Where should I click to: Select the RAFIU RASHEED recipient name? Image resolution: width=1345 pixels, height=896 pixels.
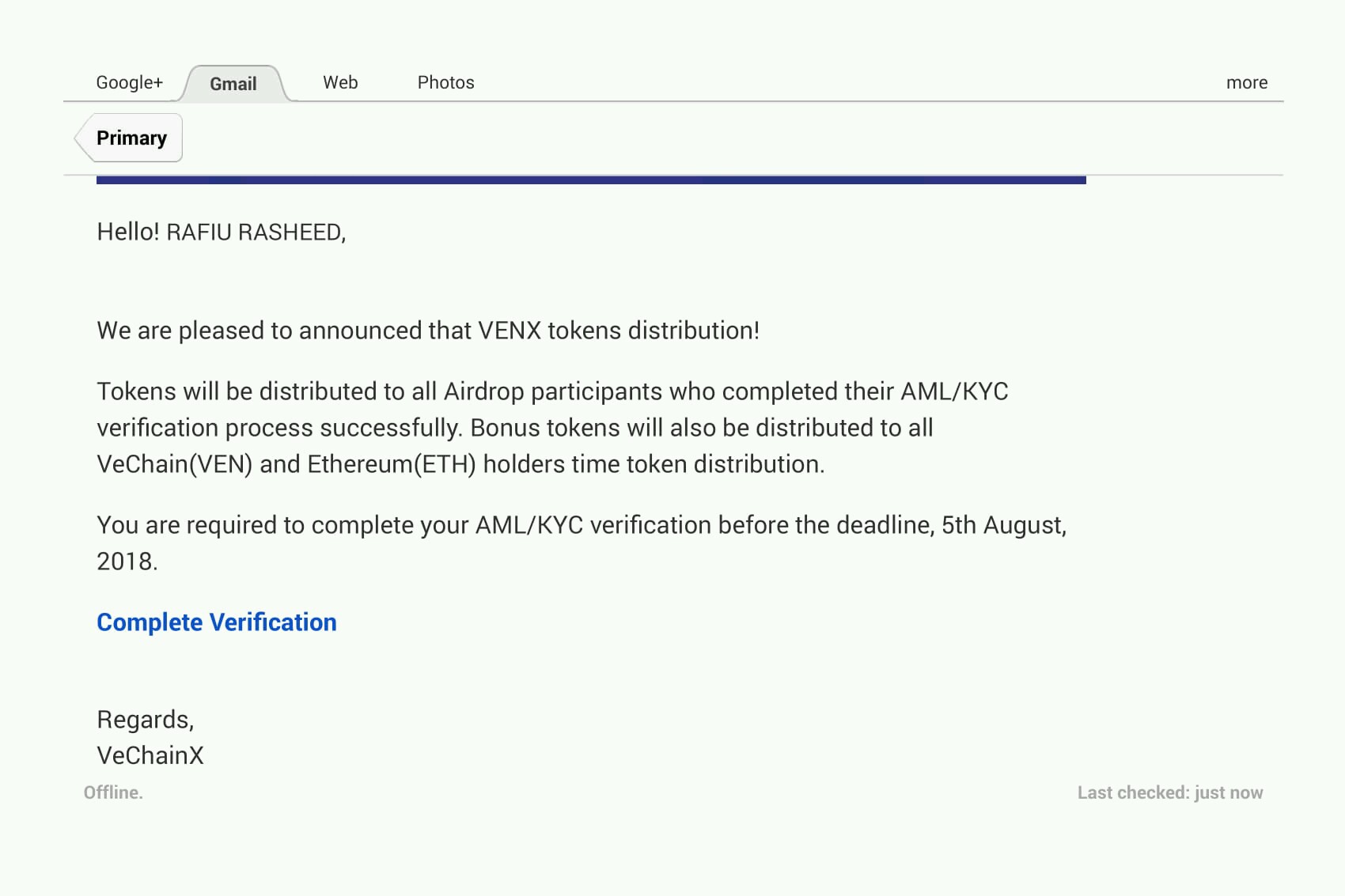point(256,232)
